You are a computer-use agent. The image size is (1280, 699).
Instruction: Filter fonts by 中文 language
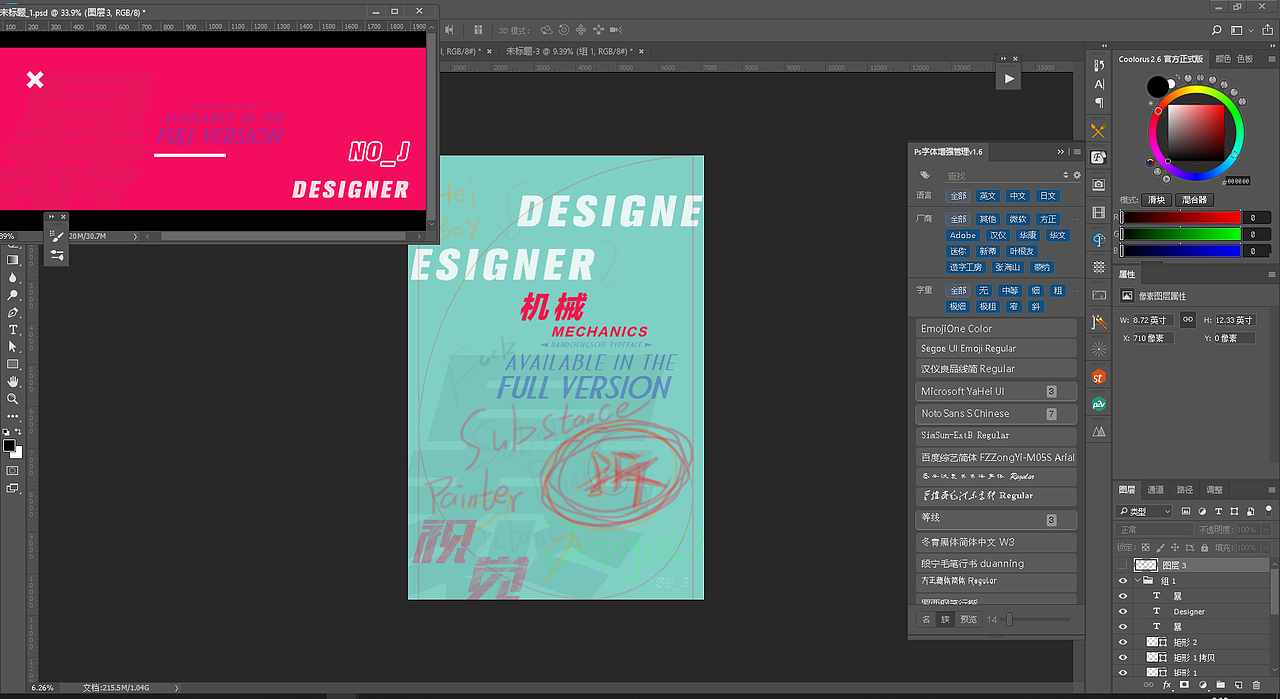coord(1017,196)
